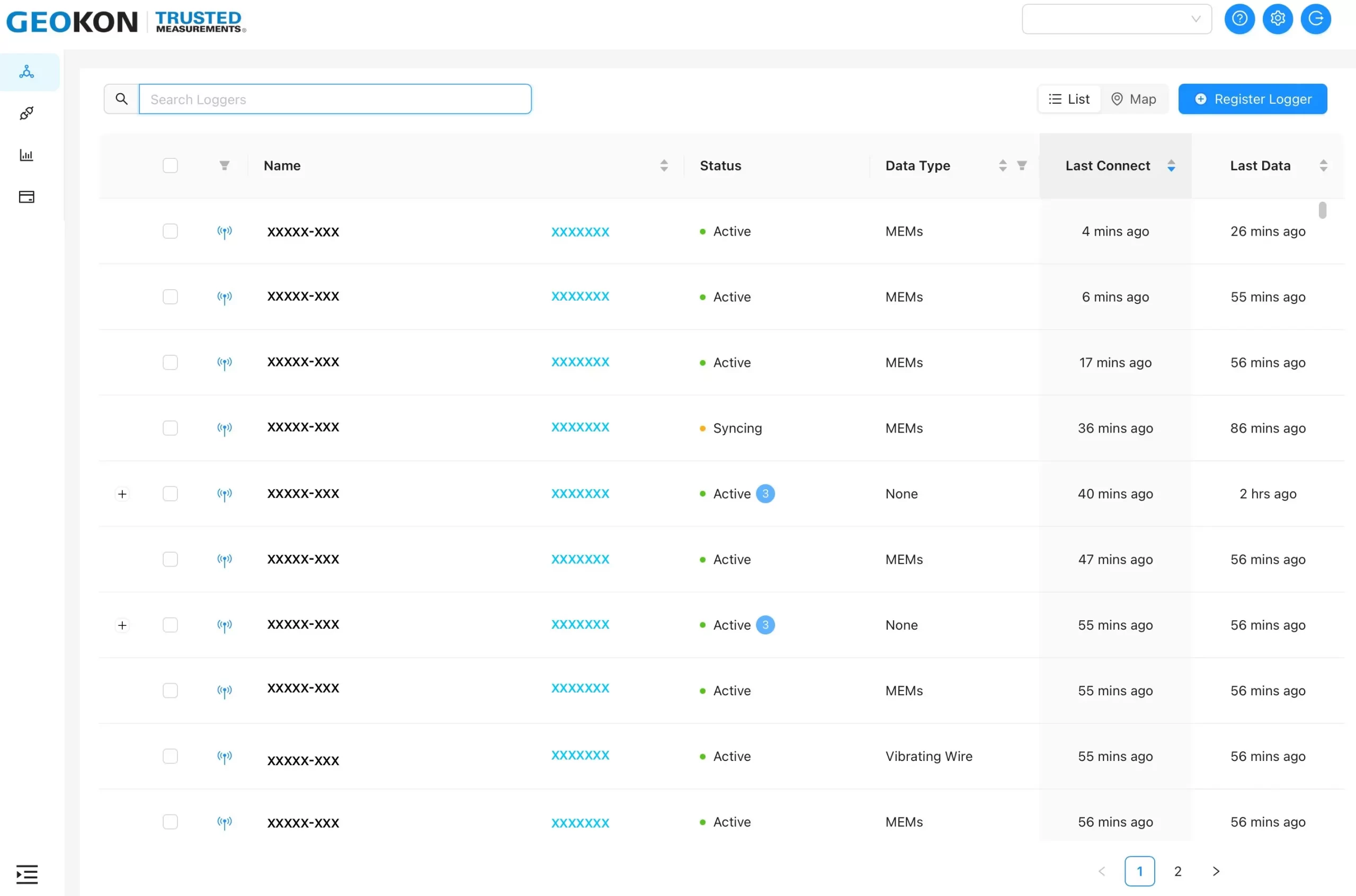The height and width of the screenshot is (896, 1356).
Task: Click the Search Loggers input field
Action: click(335, 100)
